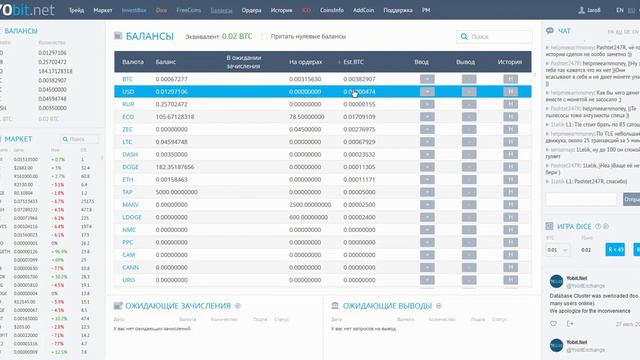Click 184.17128318 in sidebar balances
640x360 pixels.
[55, 71]
